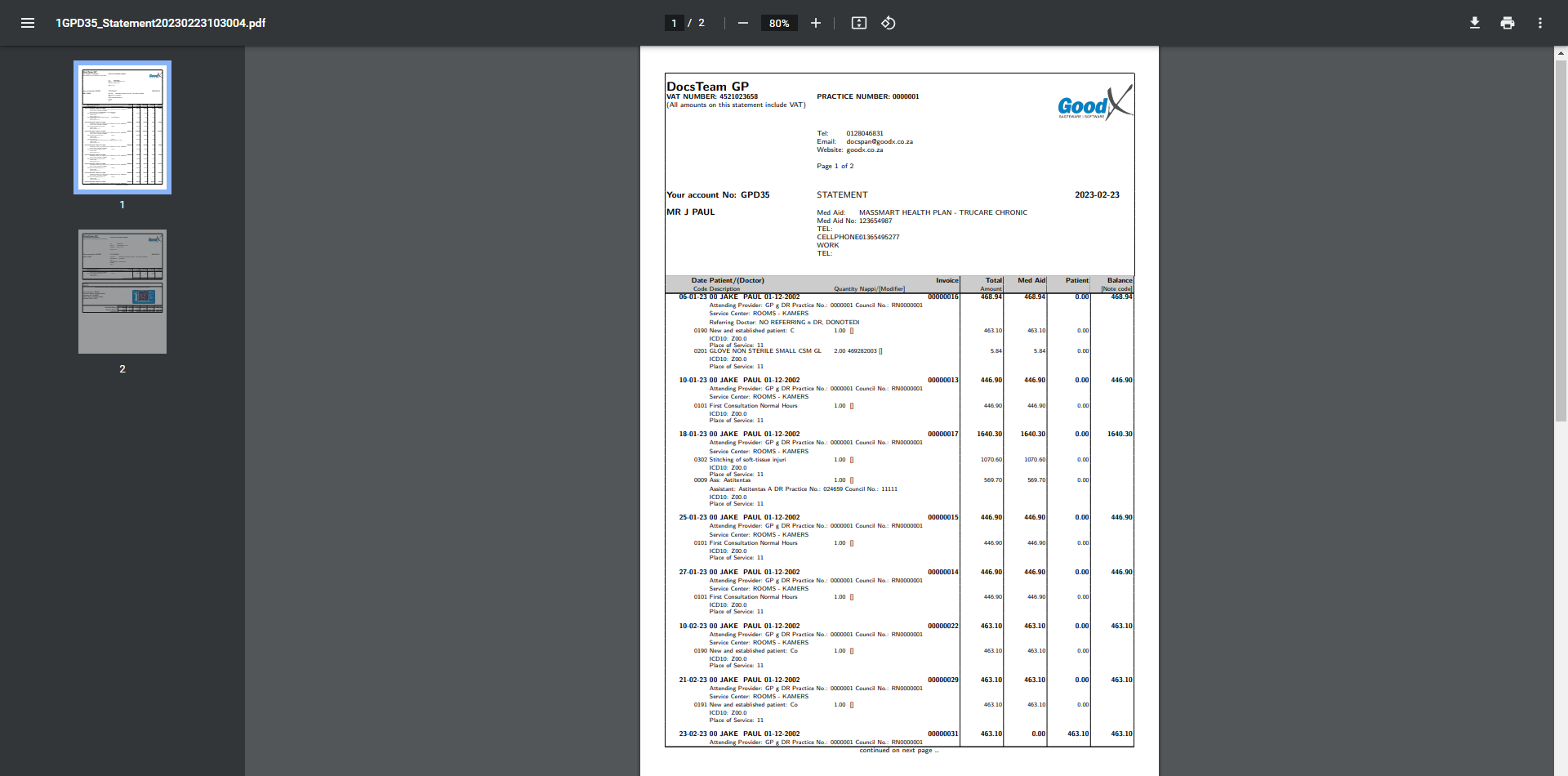The width and height of the screenshot is (1568, 776).
Task: Click the DocsTeam GP heading
Action: [707, 87]
